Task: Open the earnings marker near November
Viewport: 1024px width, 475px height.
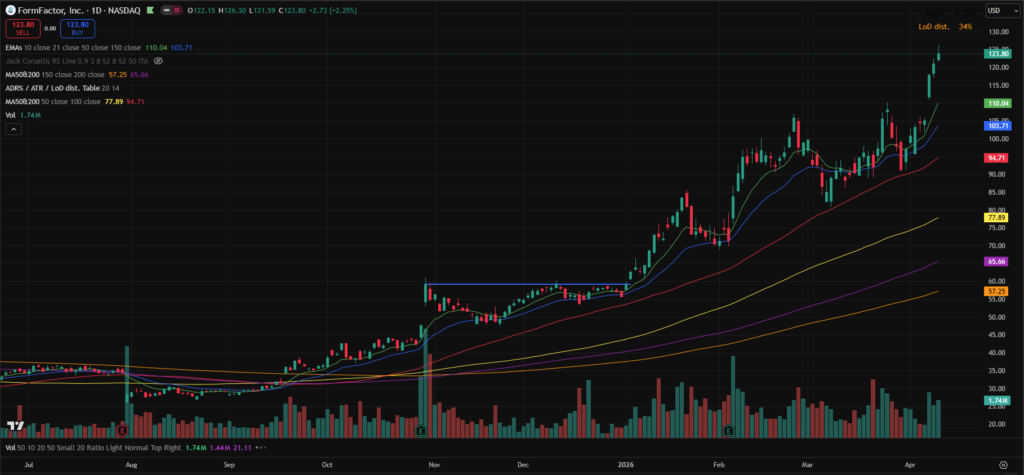Action: click(x=421, y=430)
